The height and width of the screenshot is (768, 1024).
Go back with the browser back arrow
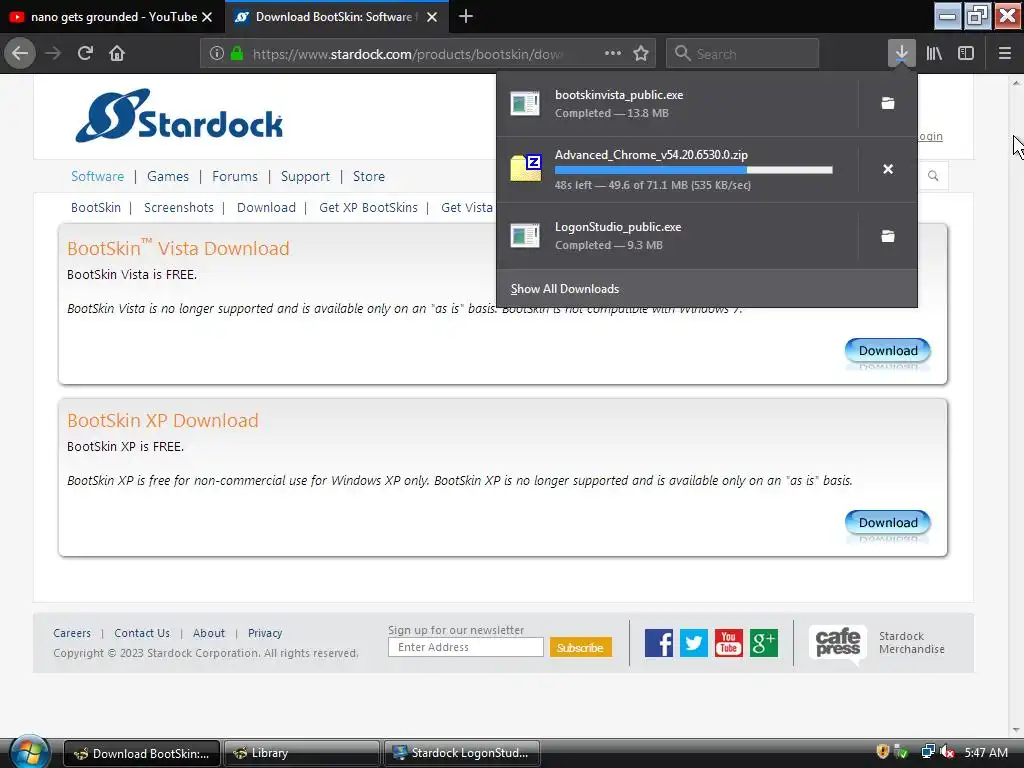click(x=20, y=54)
